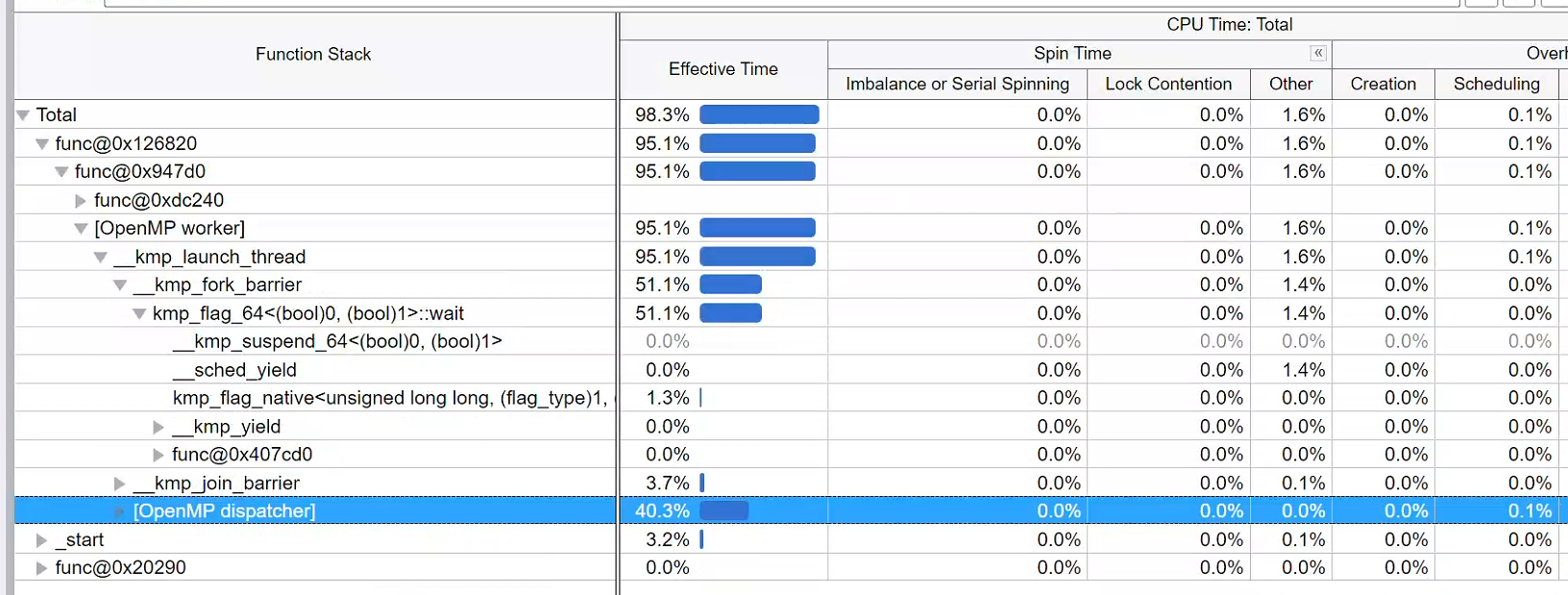Collapse __kmp_fork_barrier node
Viewport: 1568px width, 595px height.
[120, 285]
